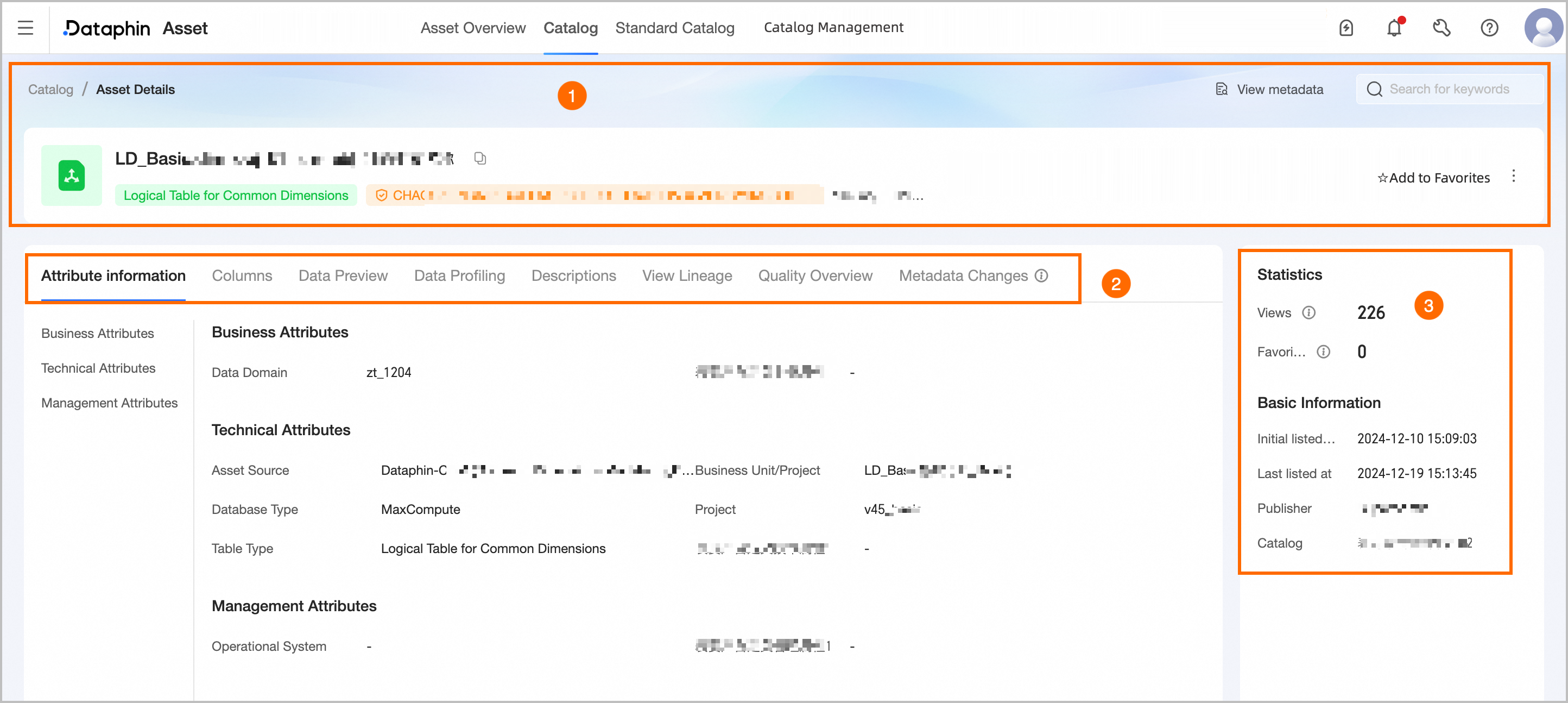Click the Views info icon
Image resolution: width=1568 pixels, height=703 pixels.
pyautogui.click(x=1308, y=313)
